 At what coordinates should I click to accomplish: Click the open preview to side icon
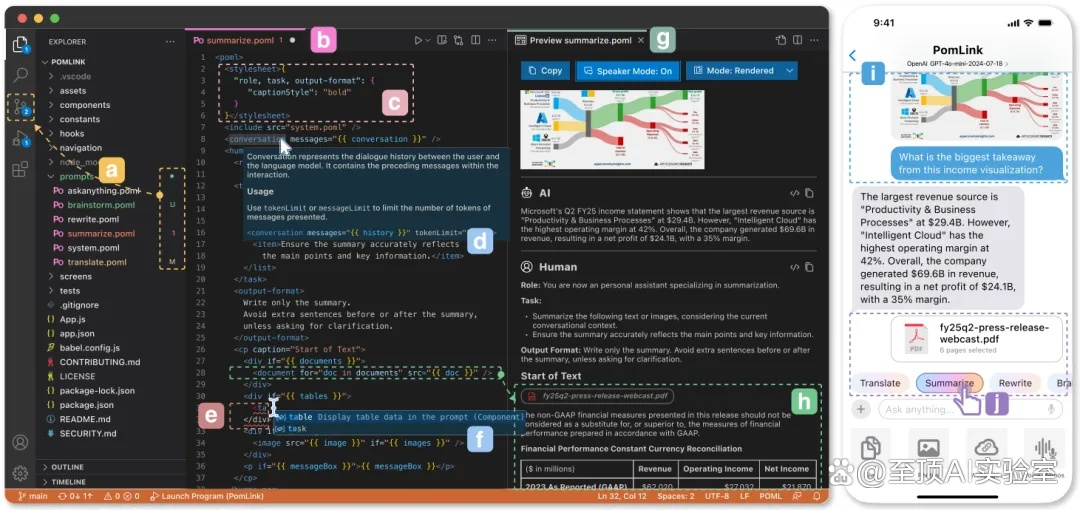[x=442, y=41]
